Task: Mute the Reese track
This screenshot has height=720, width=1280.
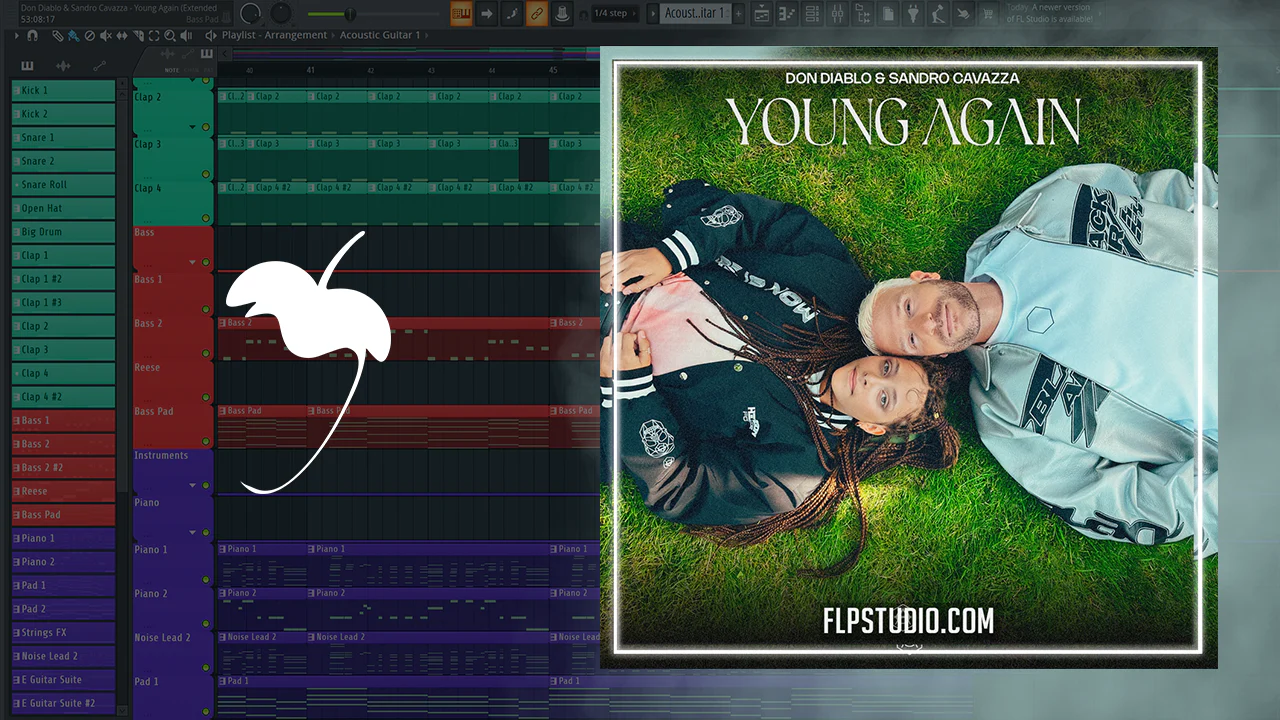Action: 206,397
